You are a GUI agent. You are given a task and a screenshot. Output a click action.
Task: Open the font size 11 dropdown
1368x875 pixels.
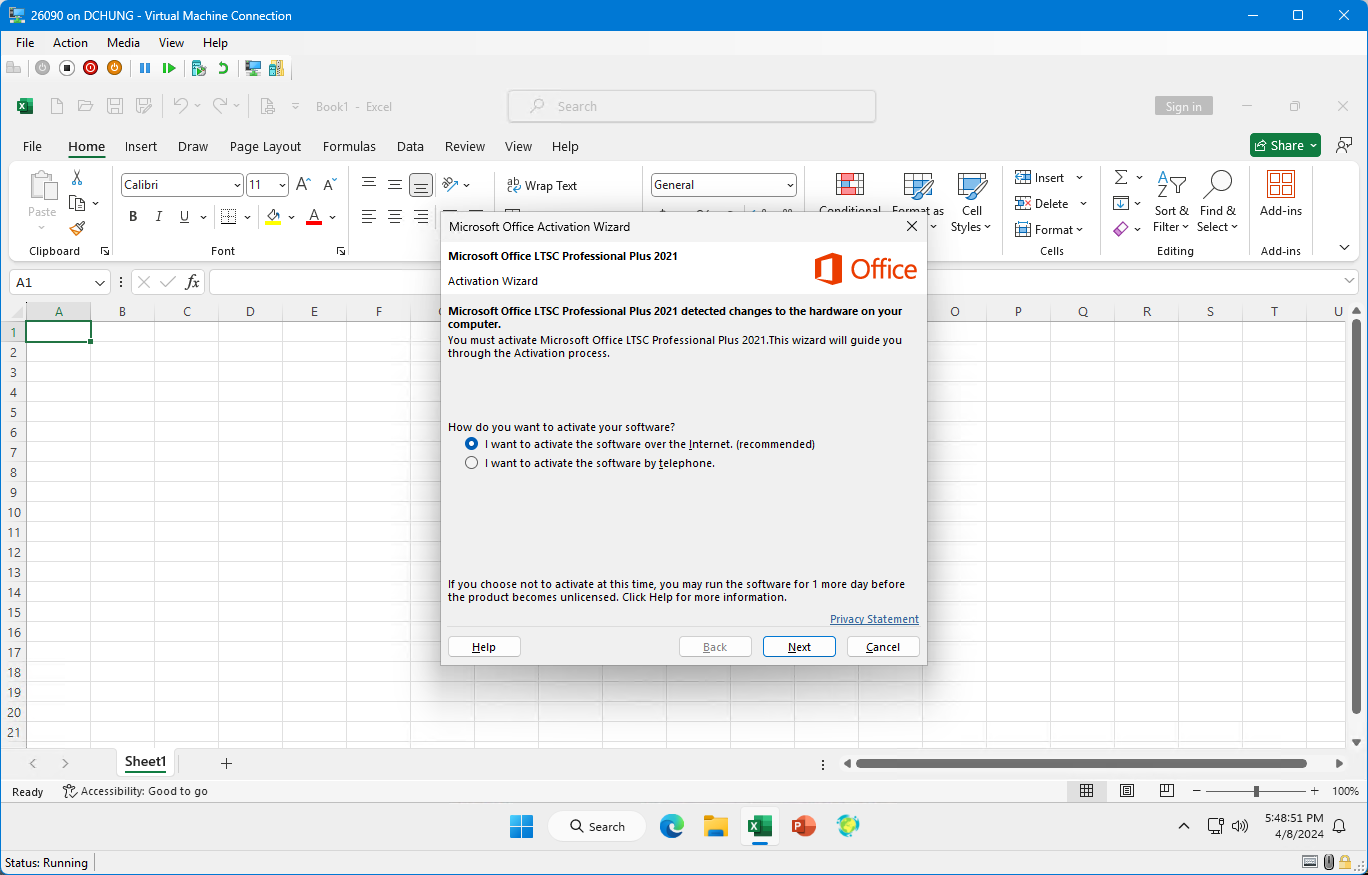(x=283, y=185)
